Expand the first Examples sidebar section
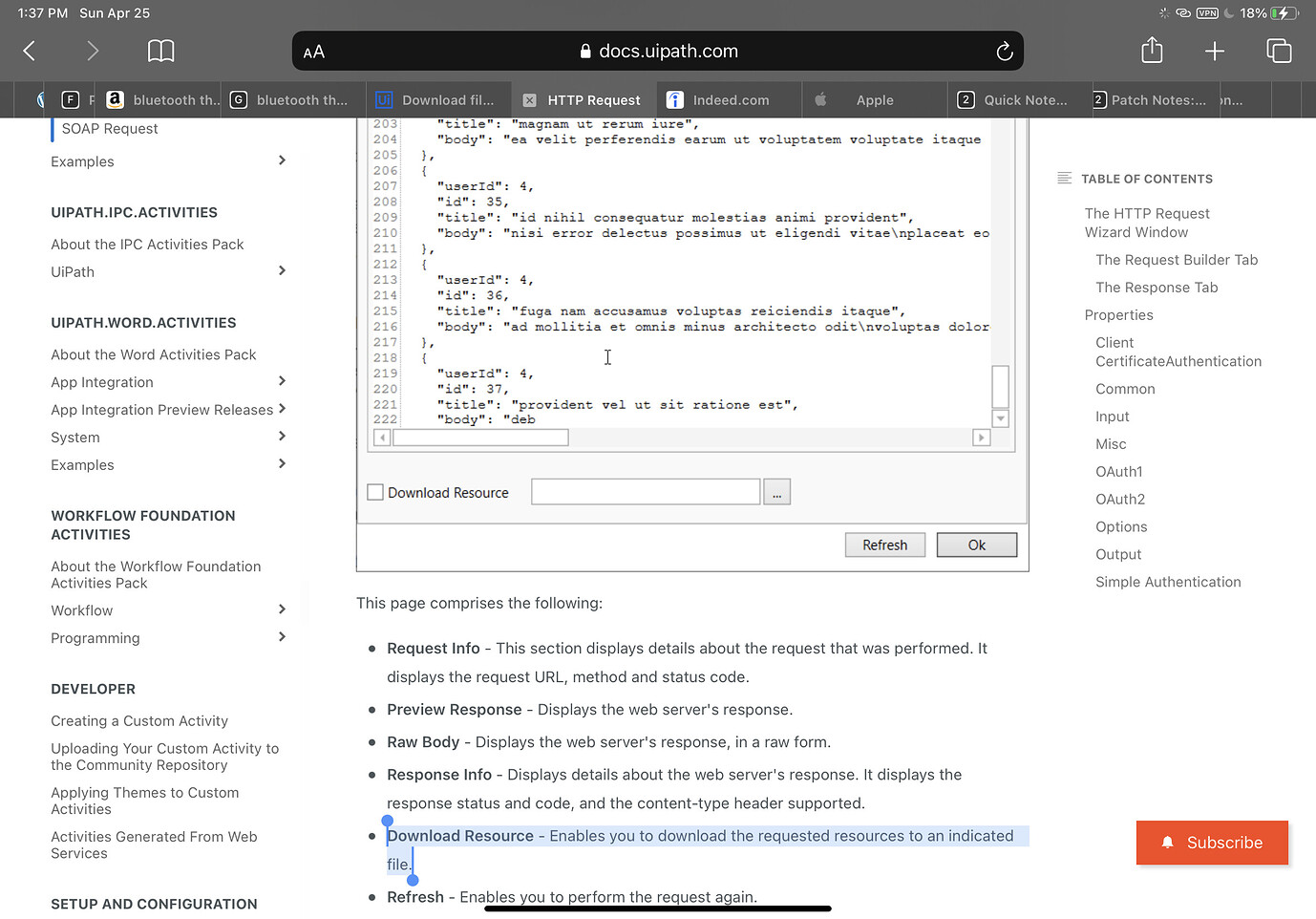The height and width of the screenshot is (919, 1316). pos(282,160)
